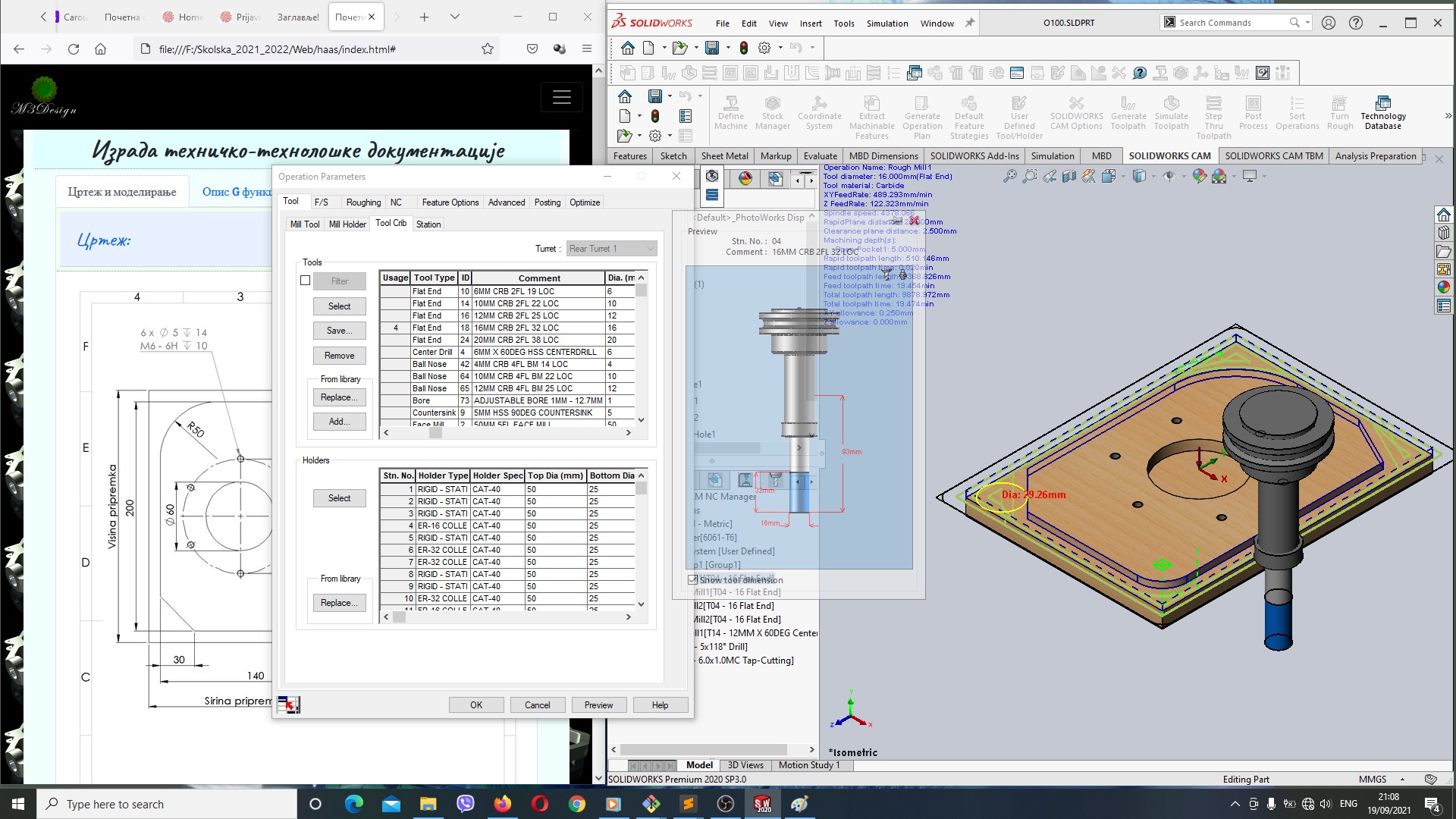Open Firefox from the Windows taskbar
Screen dimensions: 1456x819
coord(502,804)
